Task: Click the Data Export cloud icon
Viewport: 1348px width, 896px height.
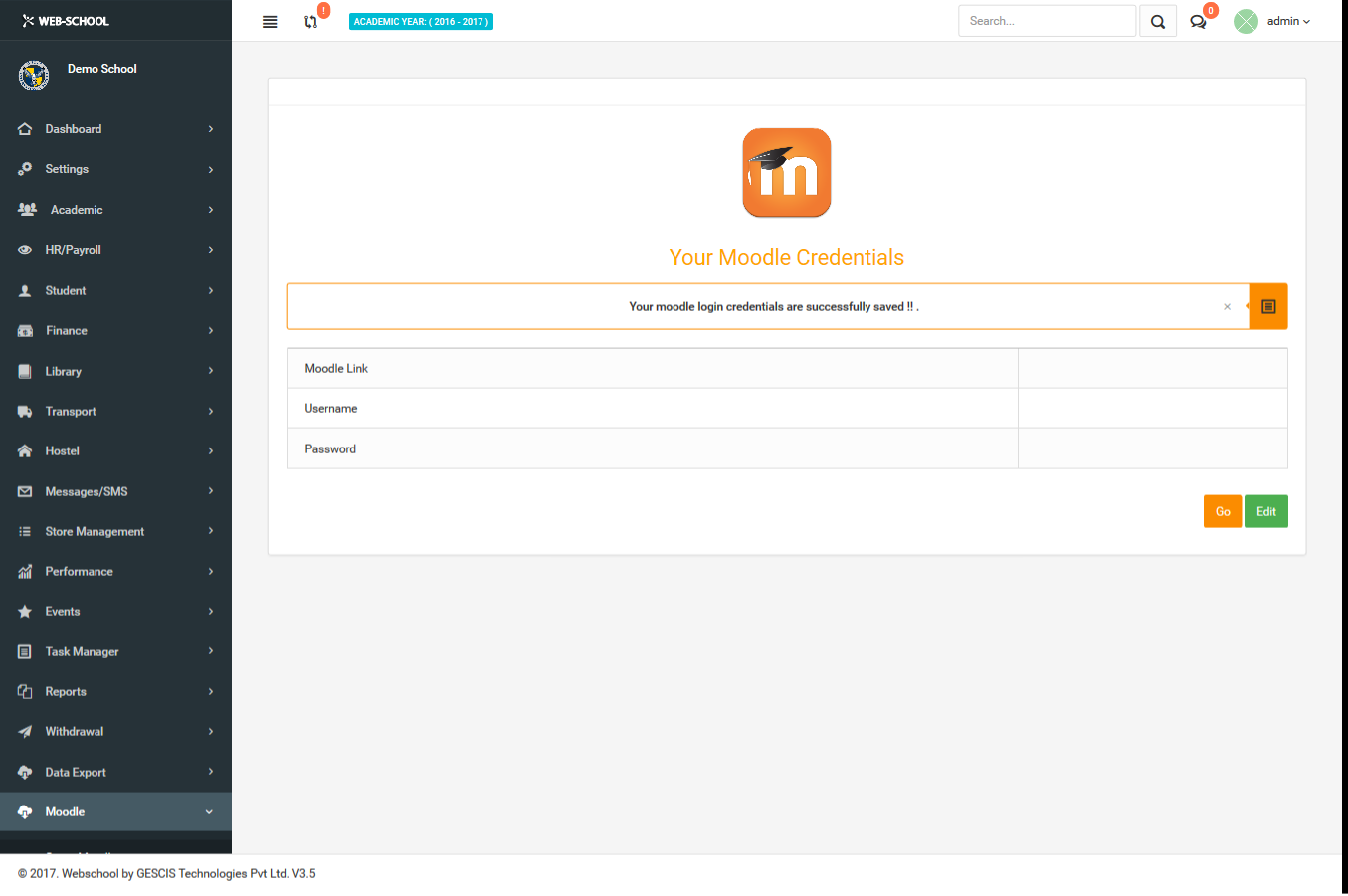Action: click(x=25, y=773)
